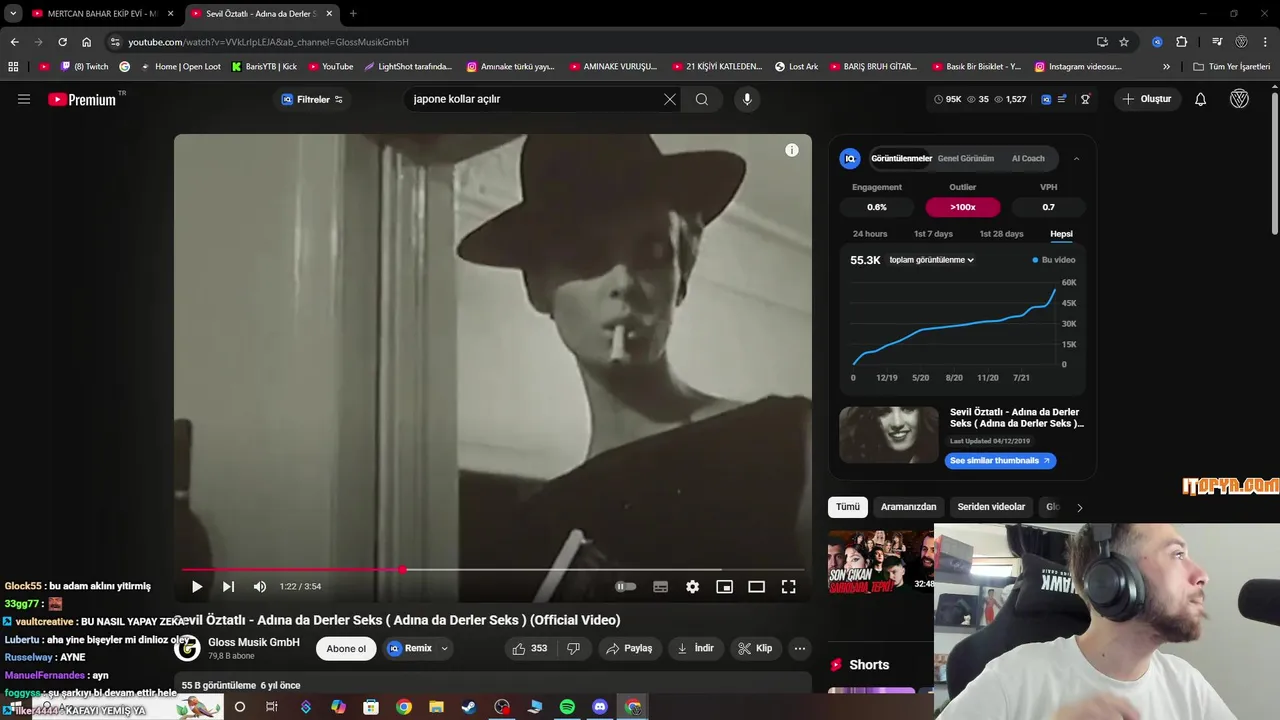Select the Aramanızdan filter chip
The width and height of the screenshot is (1280, 720).
point(909,507)
